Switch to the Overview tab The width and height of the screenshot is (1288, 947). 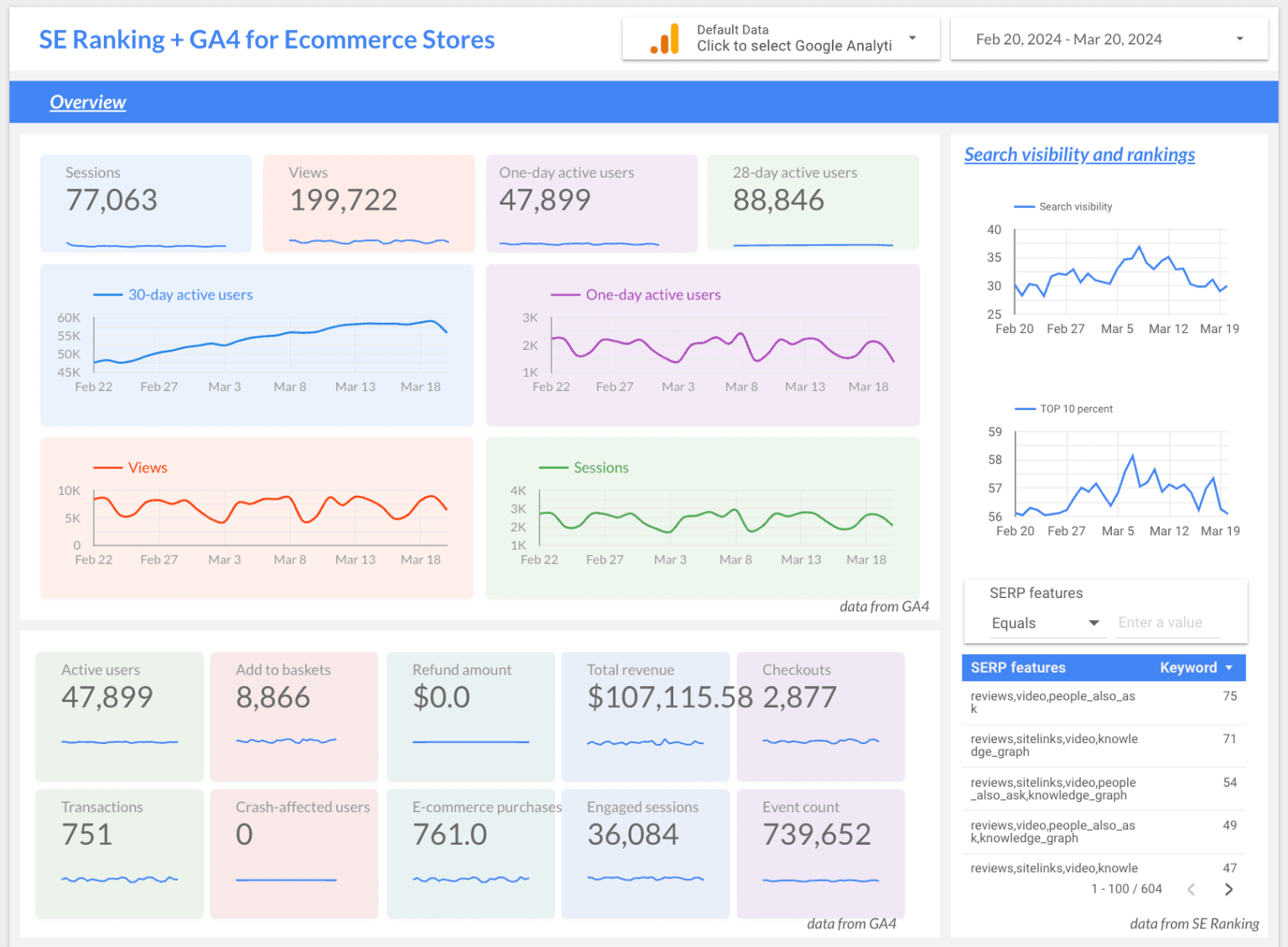88,101
